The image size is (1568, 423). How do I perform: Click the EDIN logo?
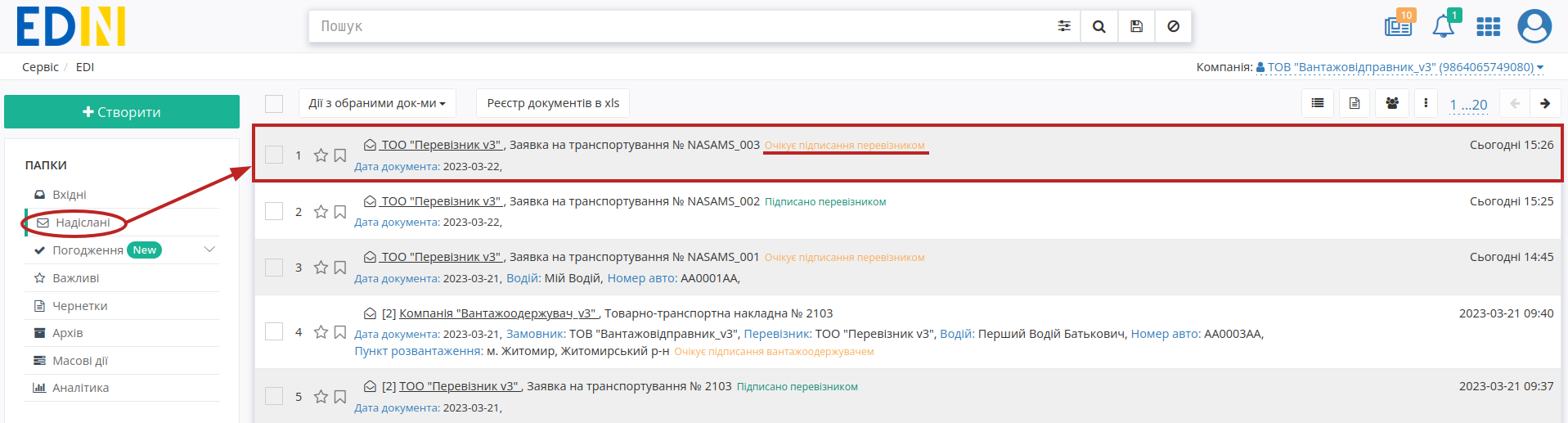click(71, 26)
